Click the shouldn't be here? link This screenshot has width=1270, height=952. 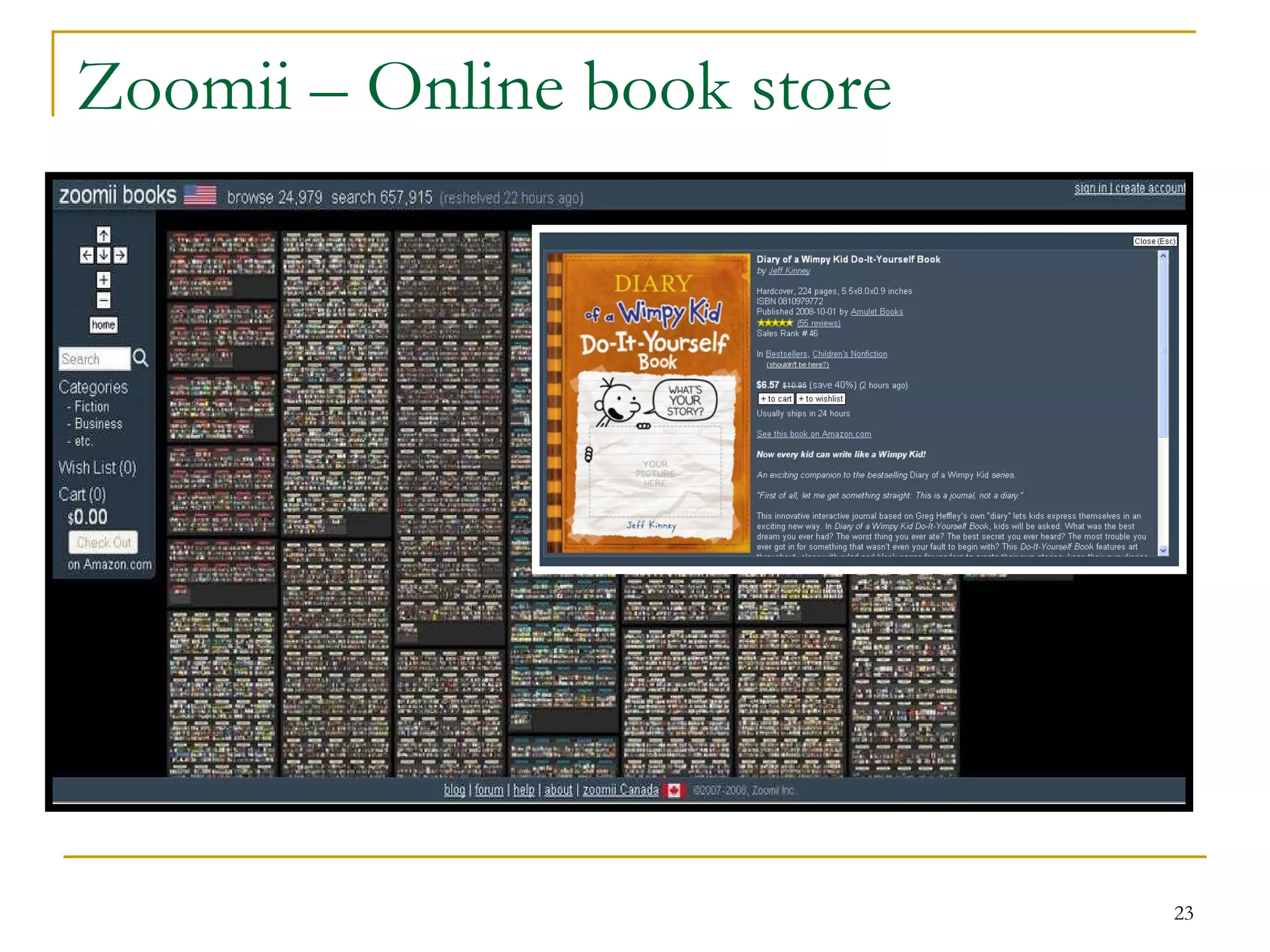tap(797, 365)
